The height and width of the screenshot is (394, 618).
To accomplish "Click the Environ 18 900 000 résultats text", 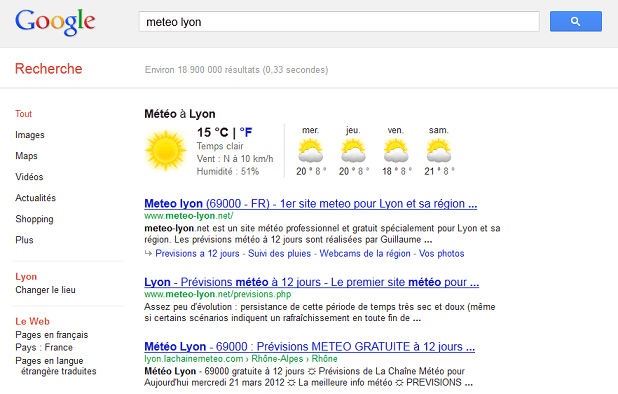I will [x=236, y=70].
